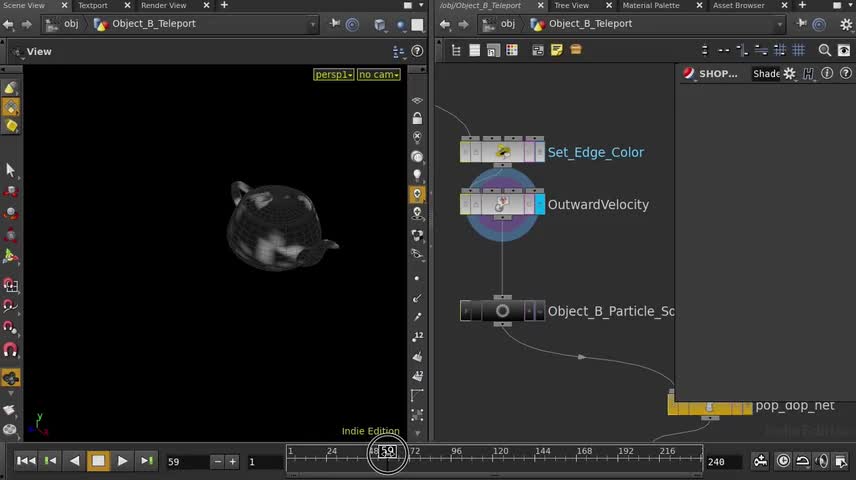Step back one frame
Viewport: 856px width, 480px height.
(50, 461)
